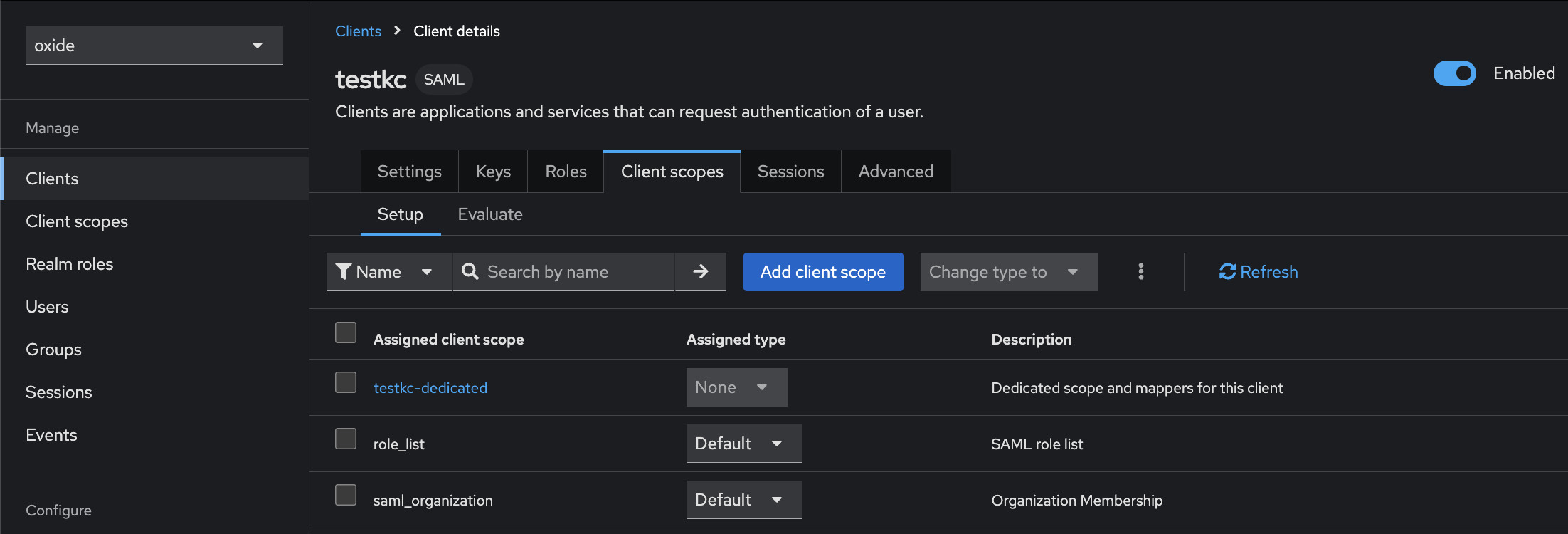Check the role_list row checkbox
Viewport: 1568px width, 534px height.
point(346,439)
